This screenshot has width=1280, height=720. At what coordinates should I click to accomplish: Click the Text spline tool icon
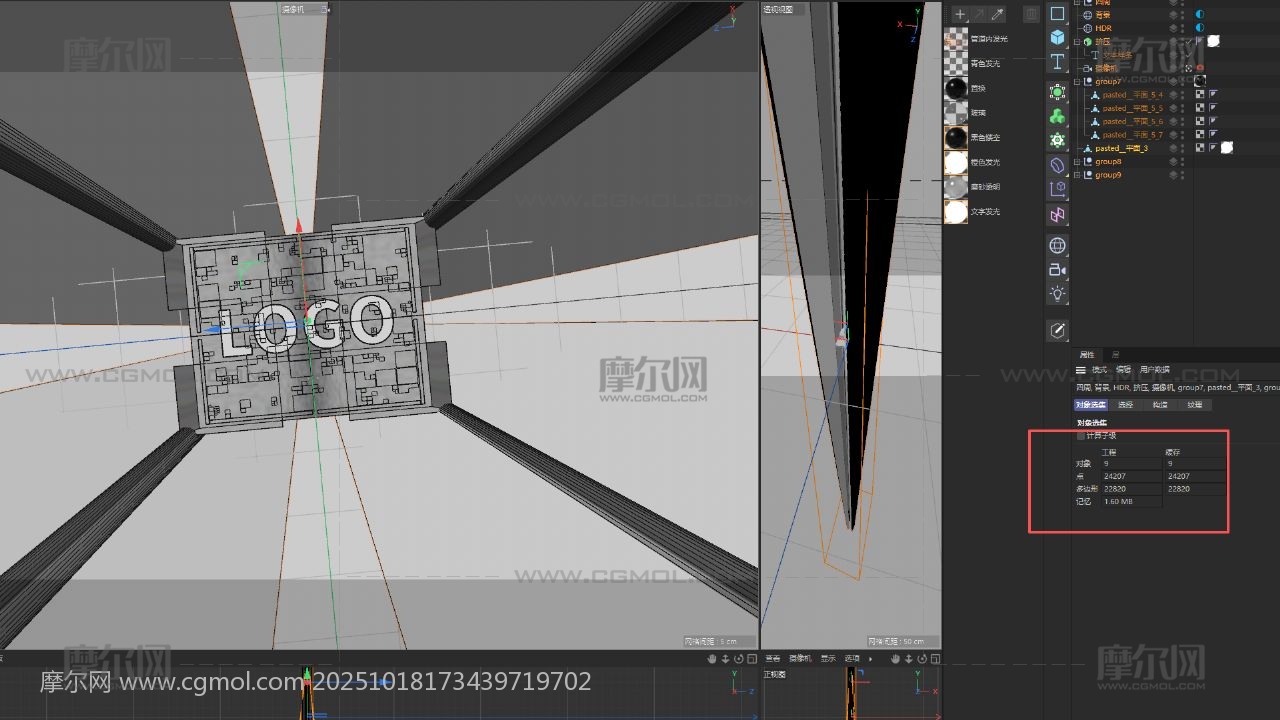click(1057, 62)
